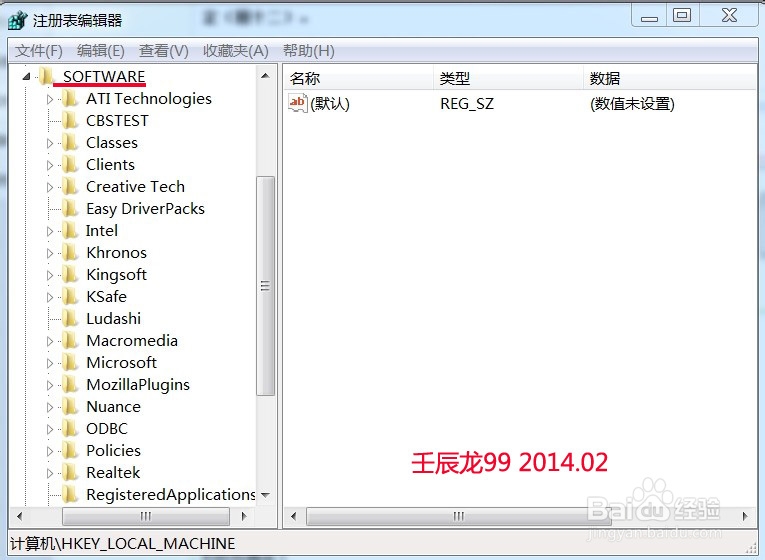The width and height of the screenshot is (765, 560).
Task: Expand the Classes key
Action: (x=50, y=143)
